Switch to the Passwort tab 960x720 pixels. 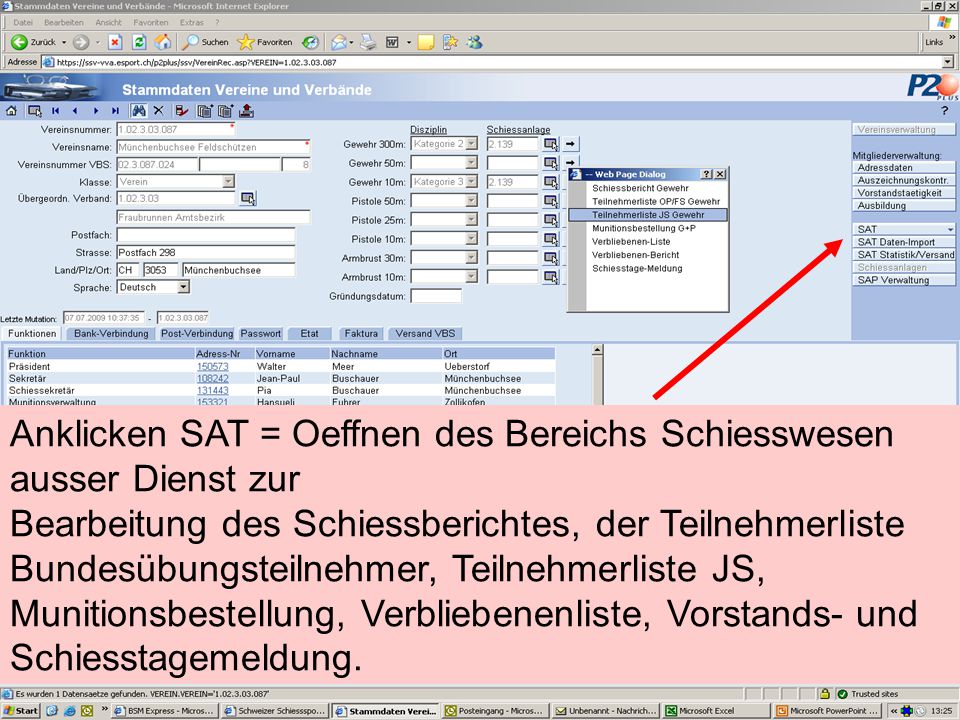[260, 334]
